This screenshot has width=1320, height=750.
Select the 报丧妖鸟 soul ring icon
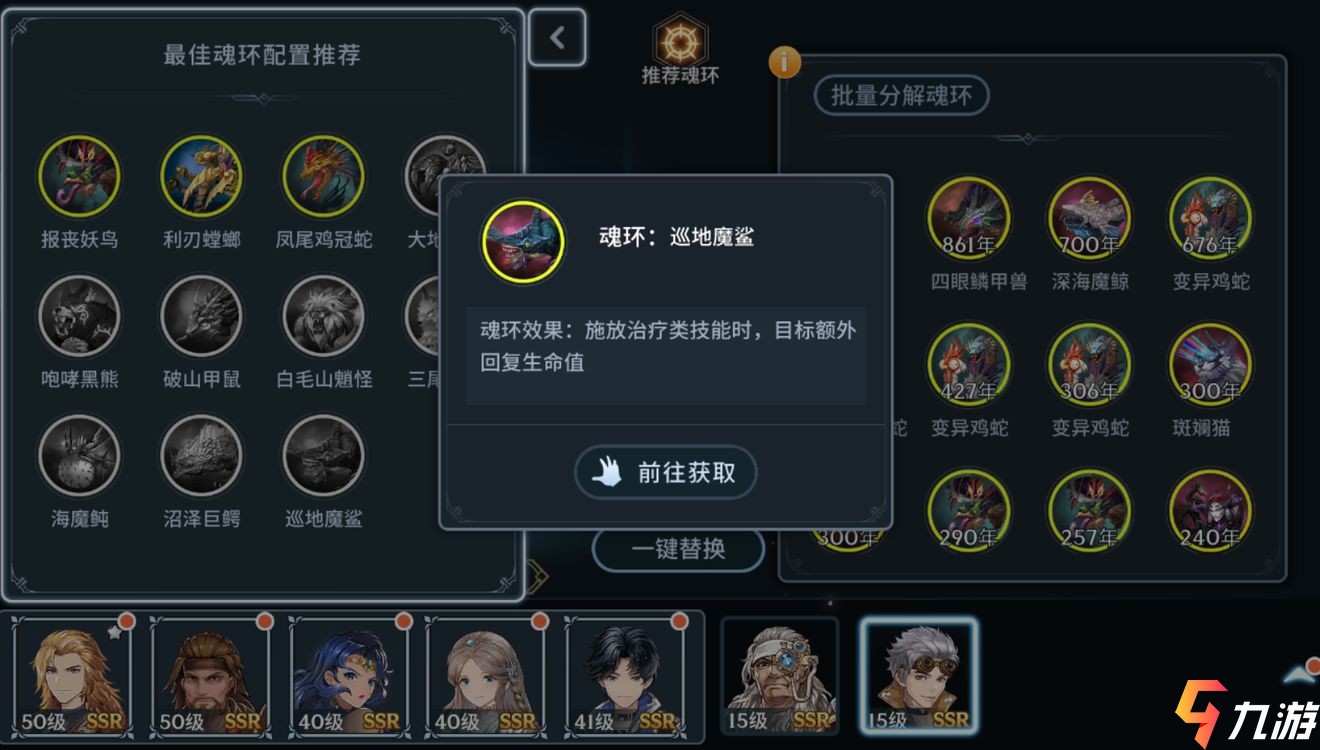(x=79, y=177)
